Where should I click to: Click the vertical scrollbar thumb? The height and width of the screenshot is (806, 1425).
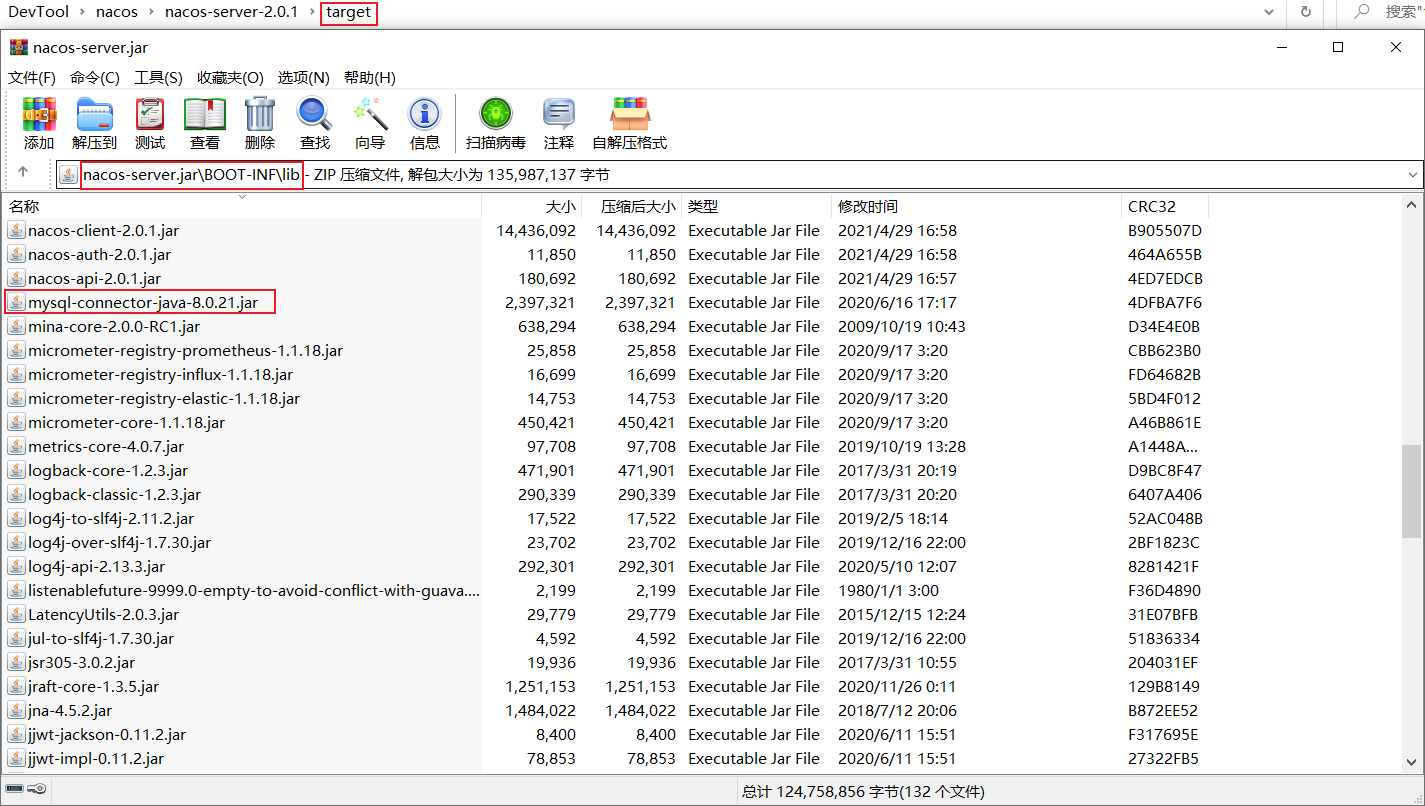[x=1413, y=492]
